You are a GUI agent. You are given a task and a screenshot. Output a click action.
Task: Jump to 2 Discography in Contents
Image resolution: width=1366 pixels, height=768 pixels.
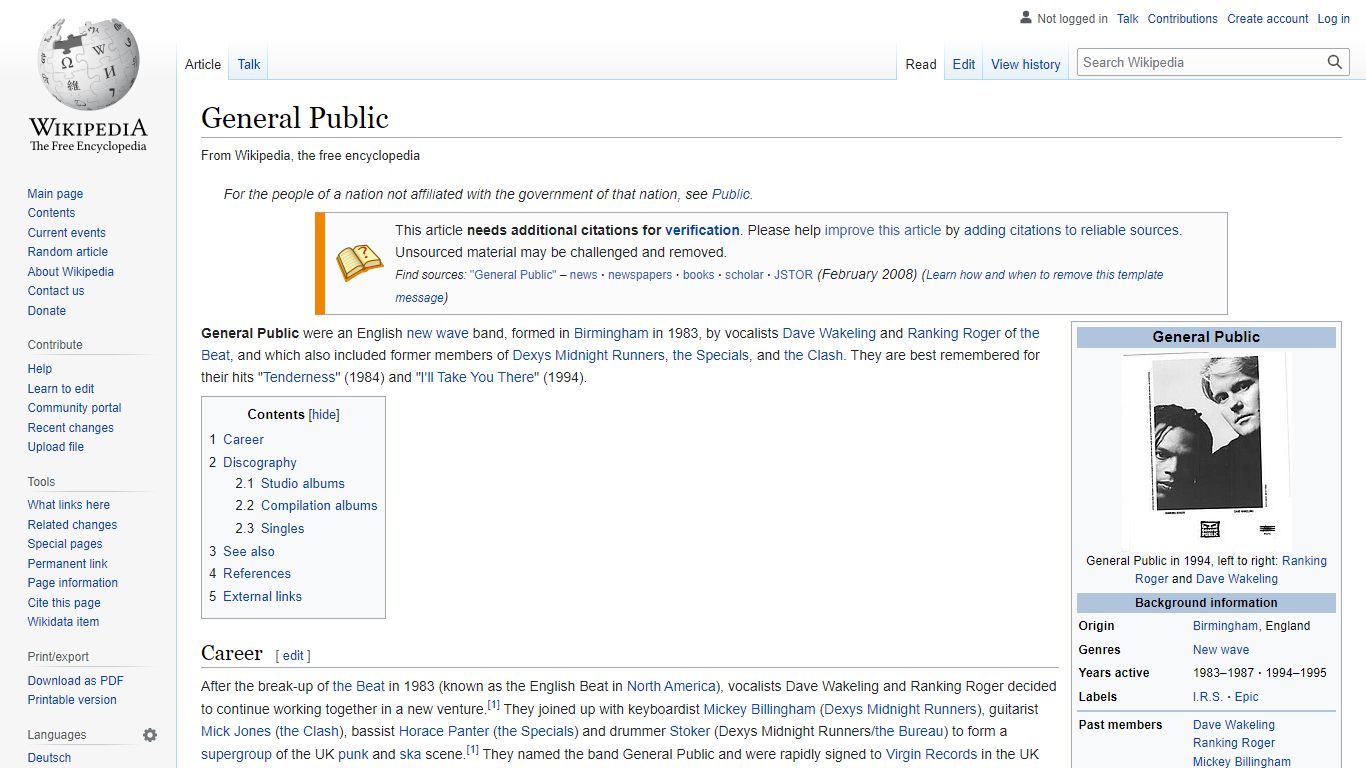click(253, 462)
